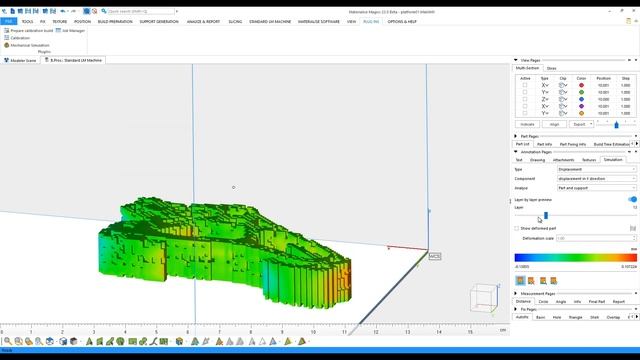Click the Align button
This screenshot has height=360, width=640.
(x=554, y=124)
